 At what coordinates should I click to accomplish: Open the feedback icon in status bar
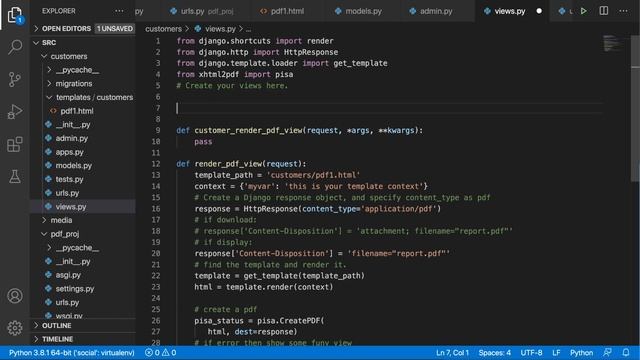[608, 353]
